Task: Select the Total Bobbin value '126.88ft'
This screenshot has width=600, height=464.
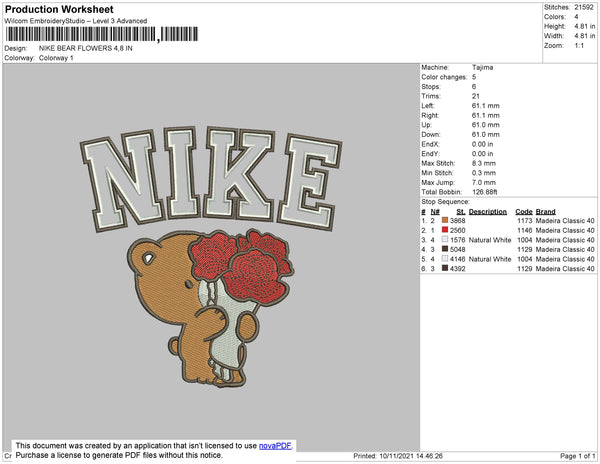Action: [485, 192]
